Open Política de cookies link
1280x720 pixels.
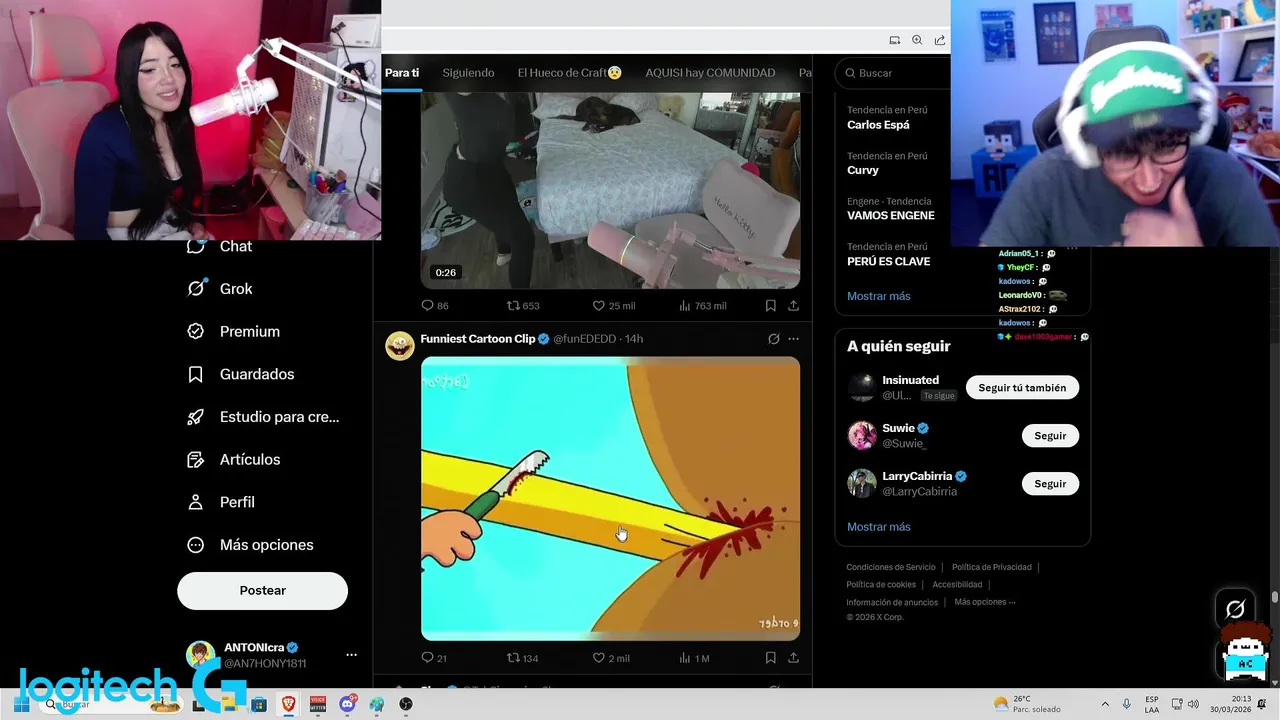[x=881, y=585]
